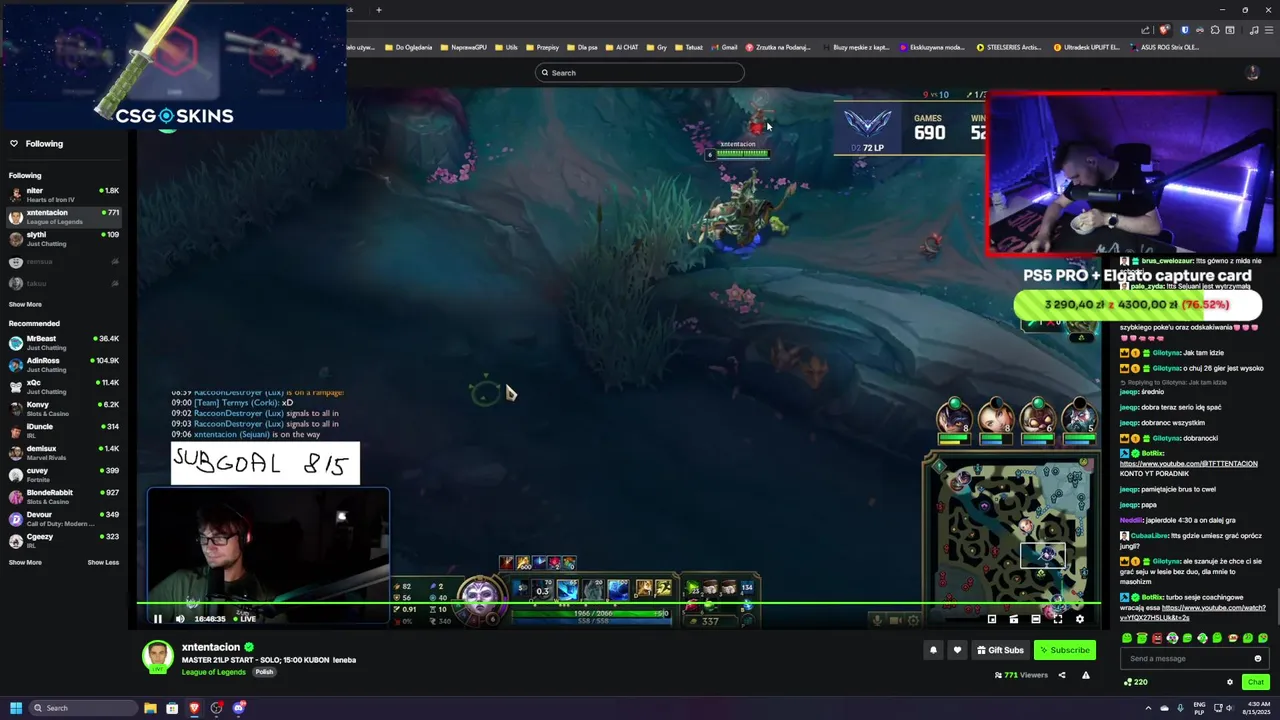Viewport: 1280px width, 720px height.
Task: Open slythi channel in sidebar
Action: tap(64, 238)
